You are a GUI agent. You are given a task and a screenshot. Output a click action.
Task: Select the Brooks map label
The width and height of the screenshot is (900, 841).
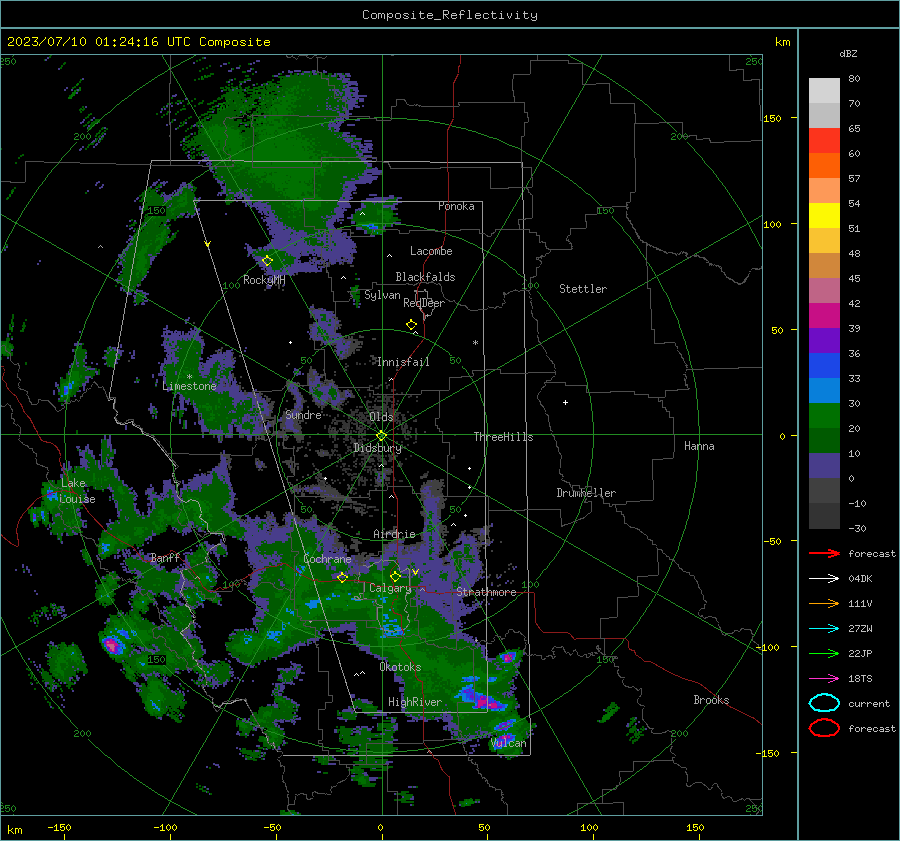click(x=711, y=700)
